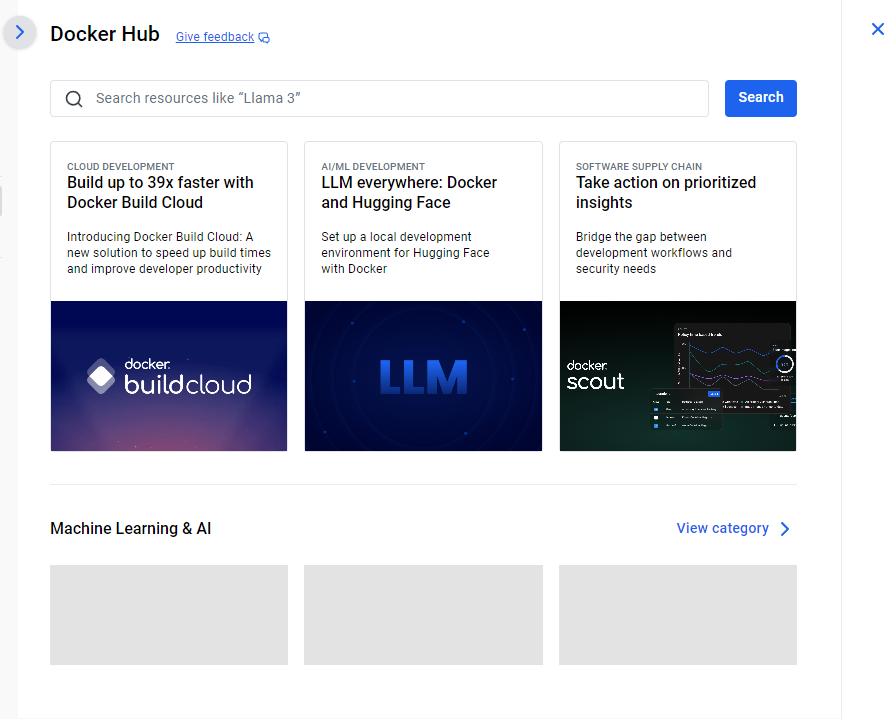Click the LLM banner image
Viewport: 892px width, 719px height.
423,376
